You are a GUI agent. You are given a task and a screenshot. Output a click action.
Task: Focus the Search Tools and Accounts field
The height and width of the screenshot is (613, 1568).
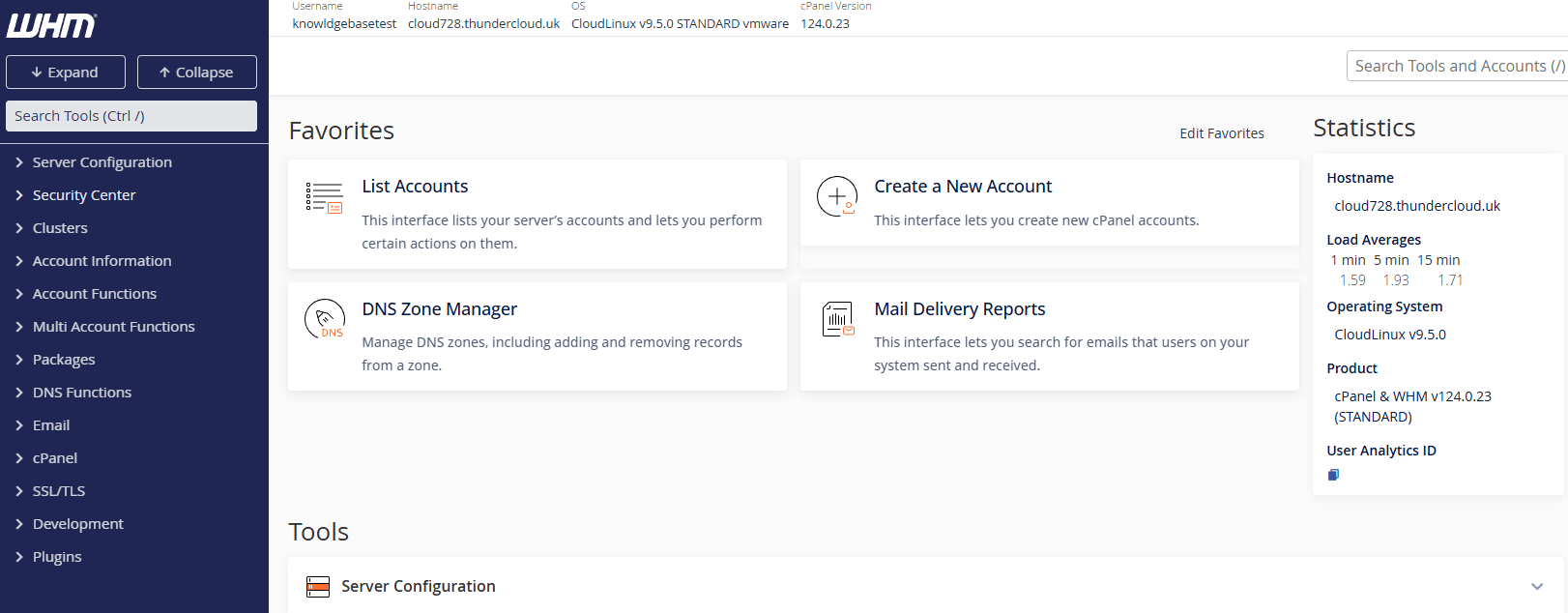[1457, 66]
